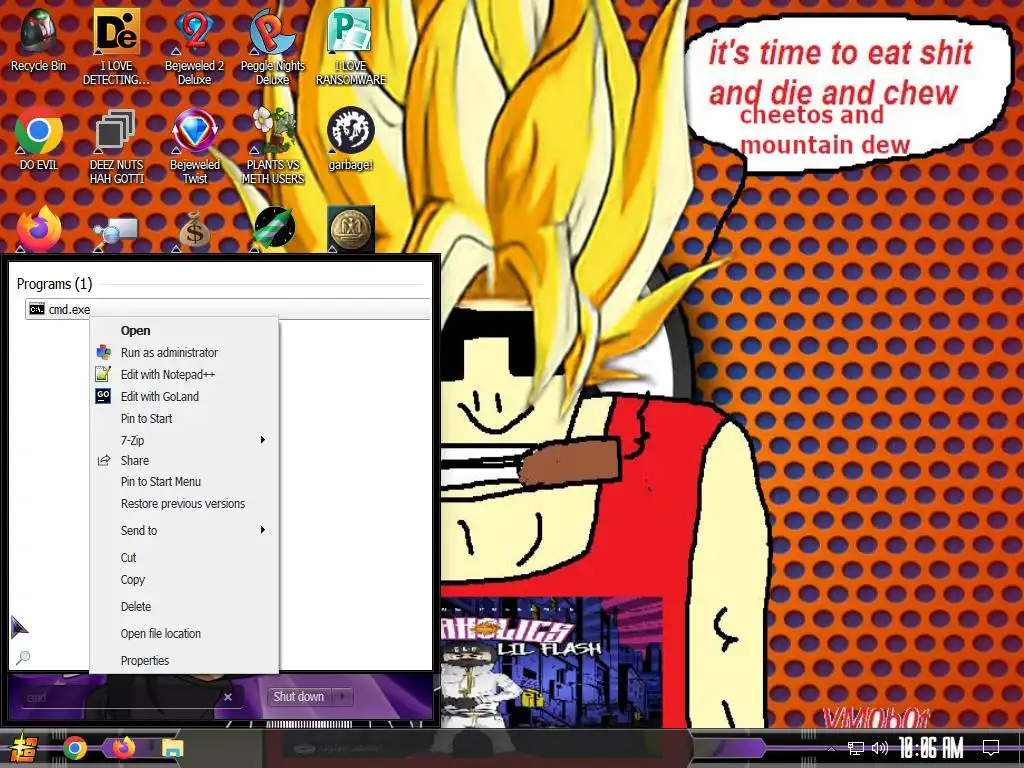Open the I LOVE RANSOMWARE Publisher shortcut
This screenshot has height=768, width=1024.
[x=351, y=46]
